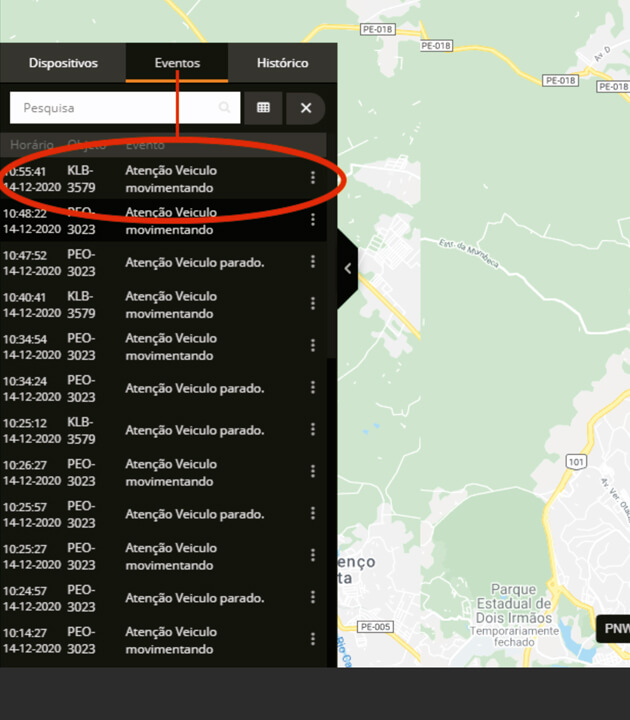Open options menu for 10:48:22 event

(313, 220)
